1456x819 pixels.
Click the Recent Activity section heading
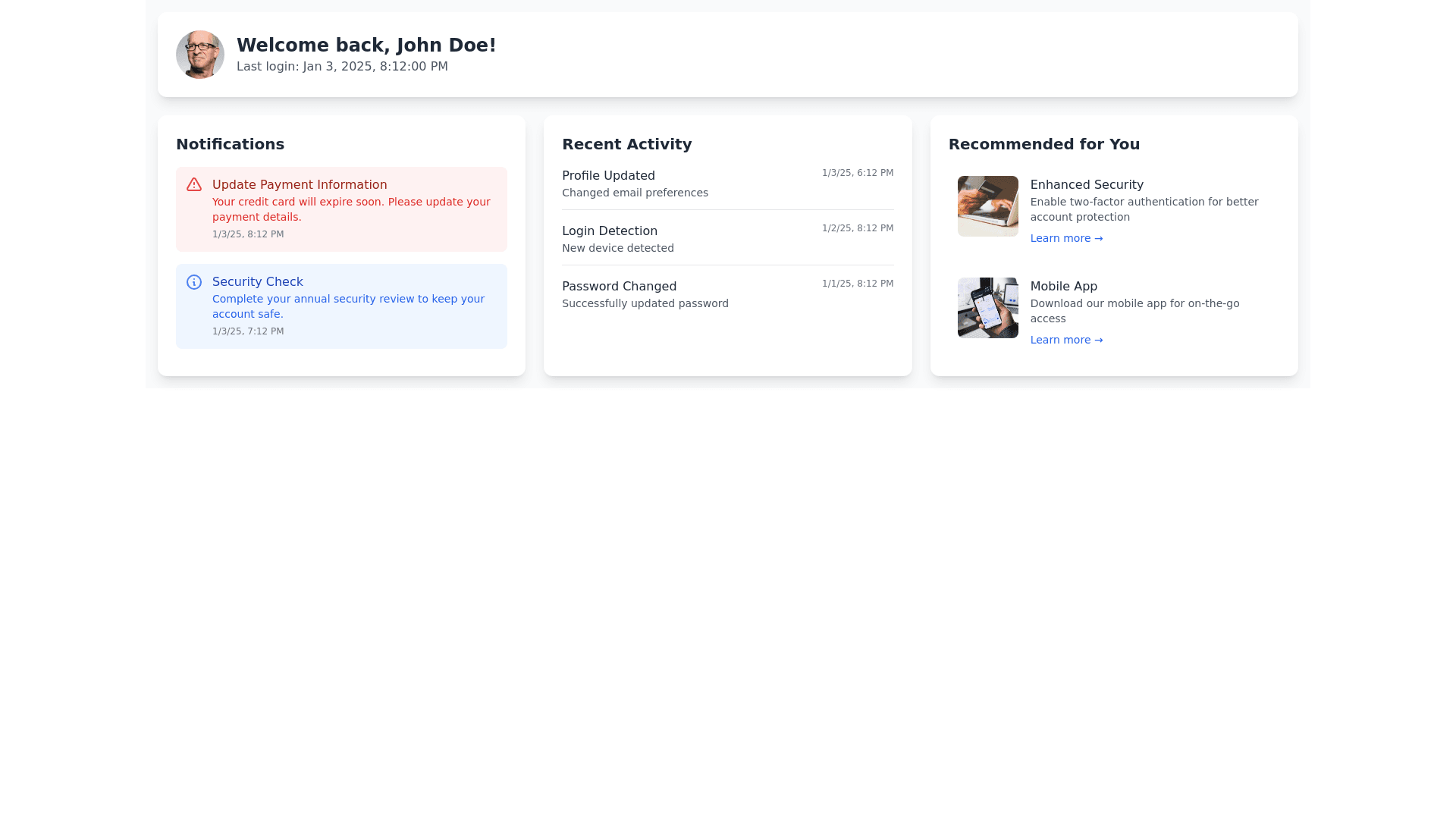[x=626, y=144]
